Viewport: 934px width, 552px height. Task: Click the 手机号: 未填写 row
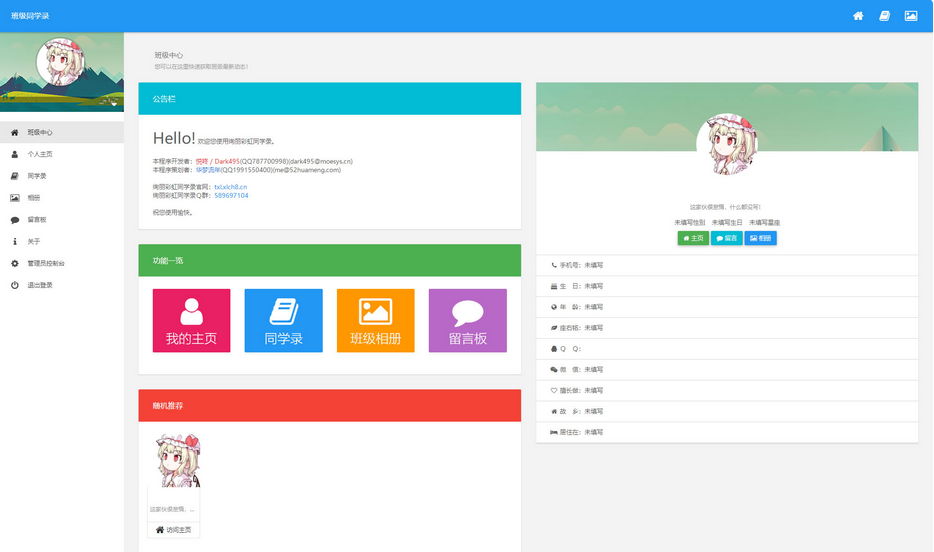tap(727, 266)
